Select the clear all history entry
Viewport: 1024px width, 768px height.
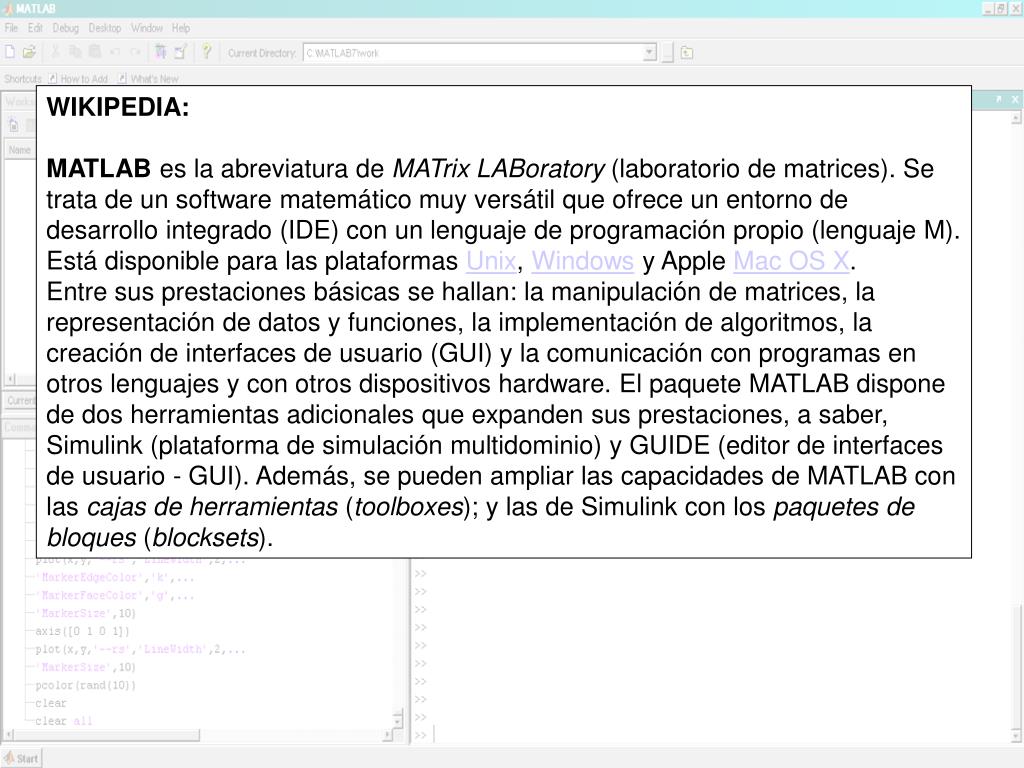(x=63, y=721)
